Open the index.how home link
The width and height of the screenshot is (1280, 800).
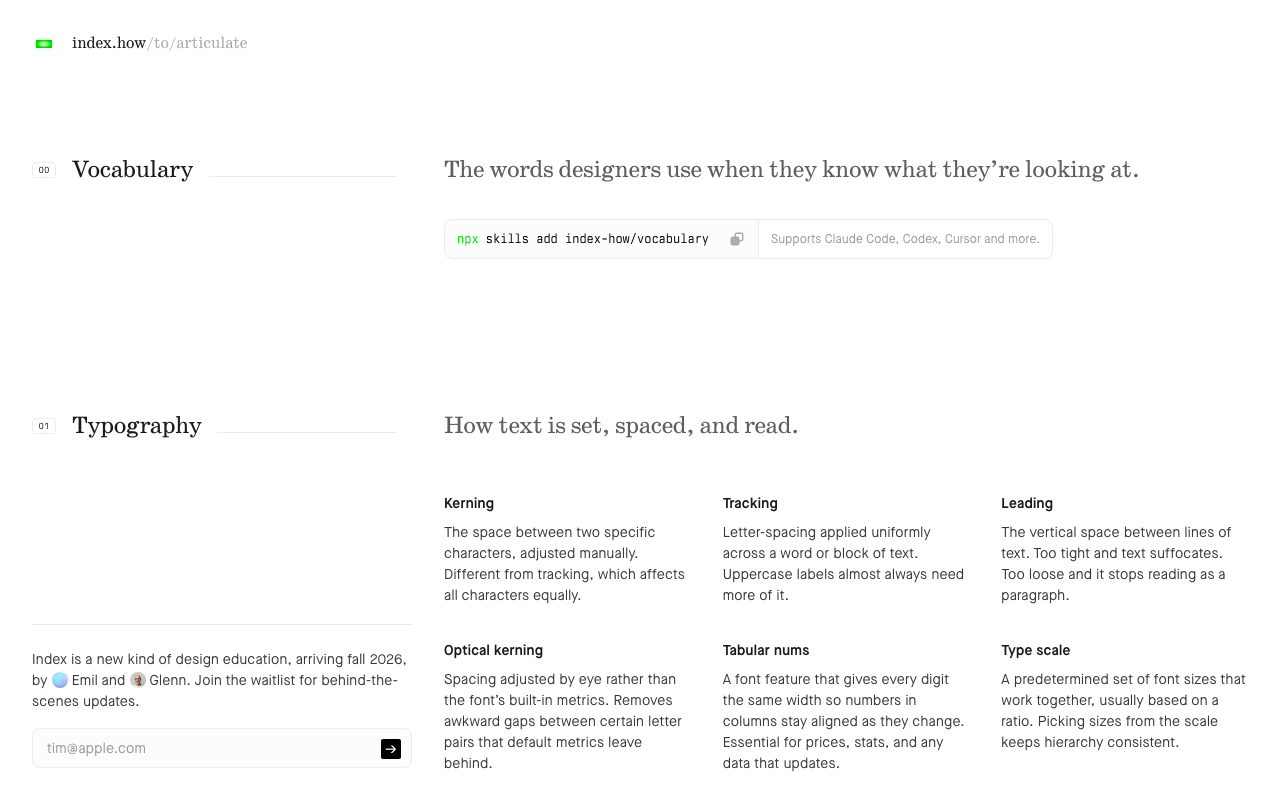click(x=109, y=43)
